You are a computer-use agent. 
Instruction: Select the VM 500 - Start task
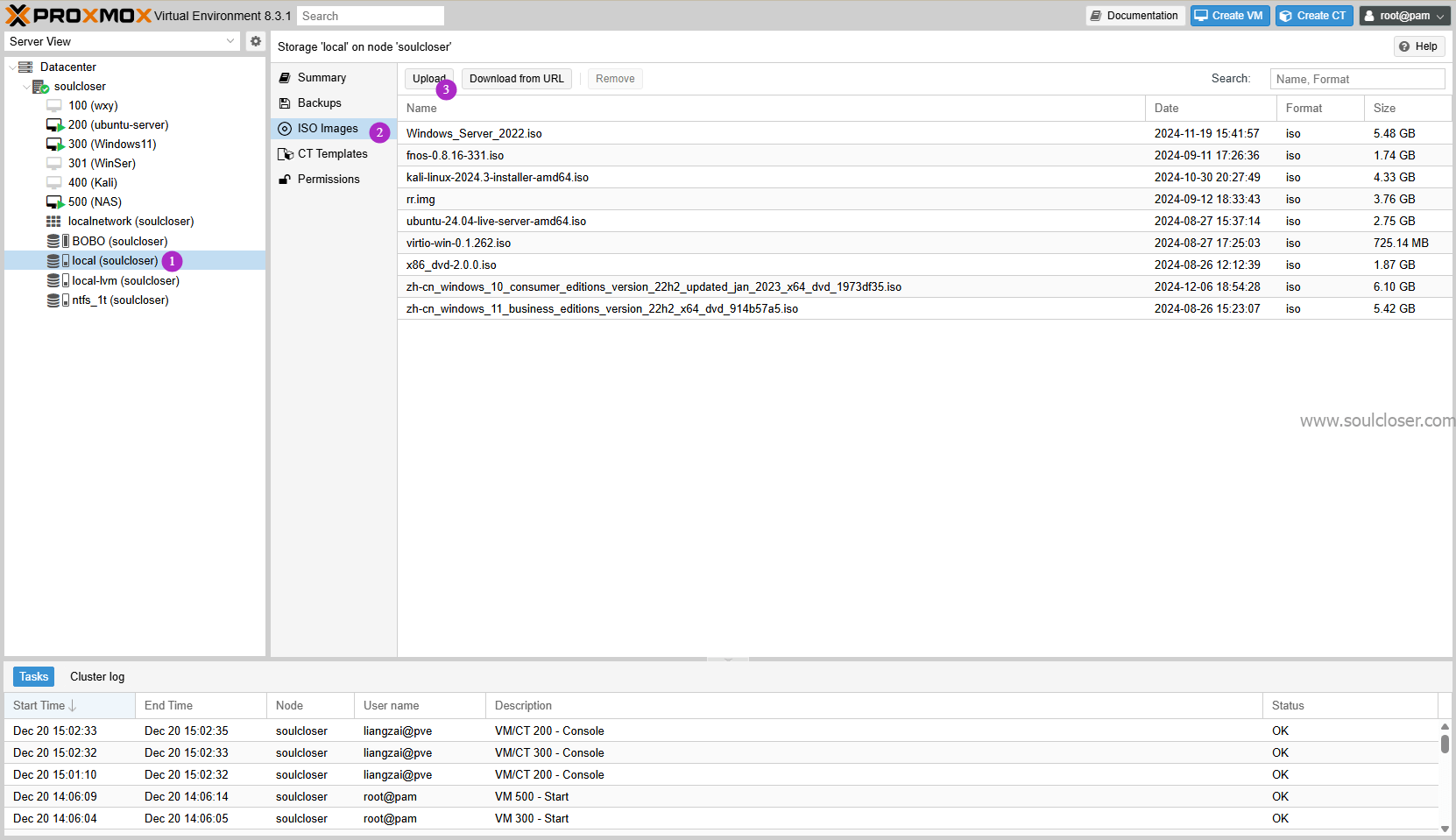(721, 796)
